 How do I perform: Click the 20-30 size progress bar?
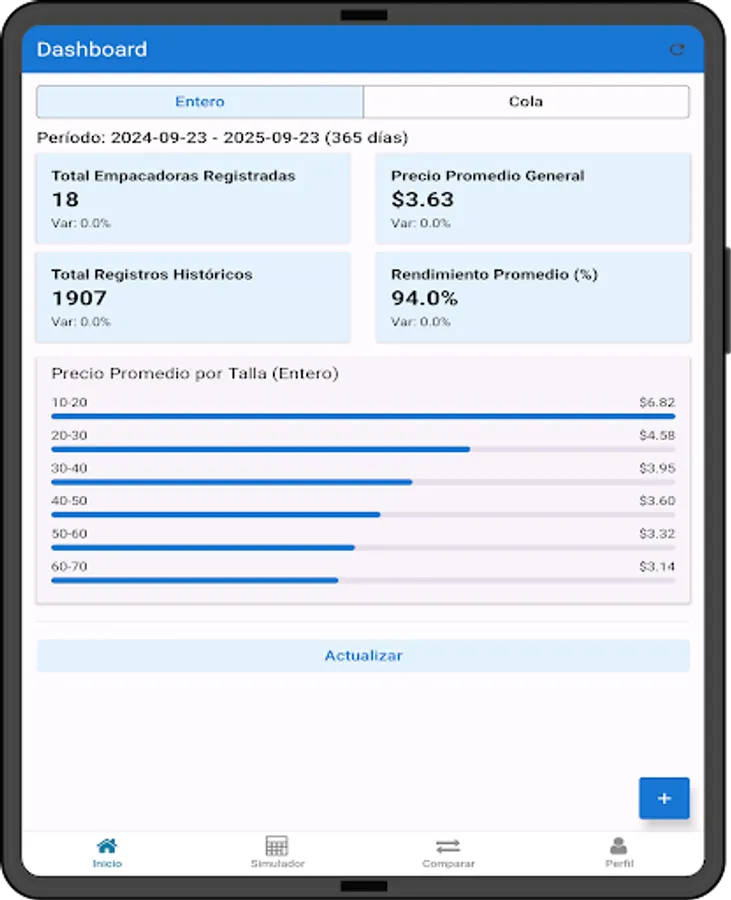363,449
